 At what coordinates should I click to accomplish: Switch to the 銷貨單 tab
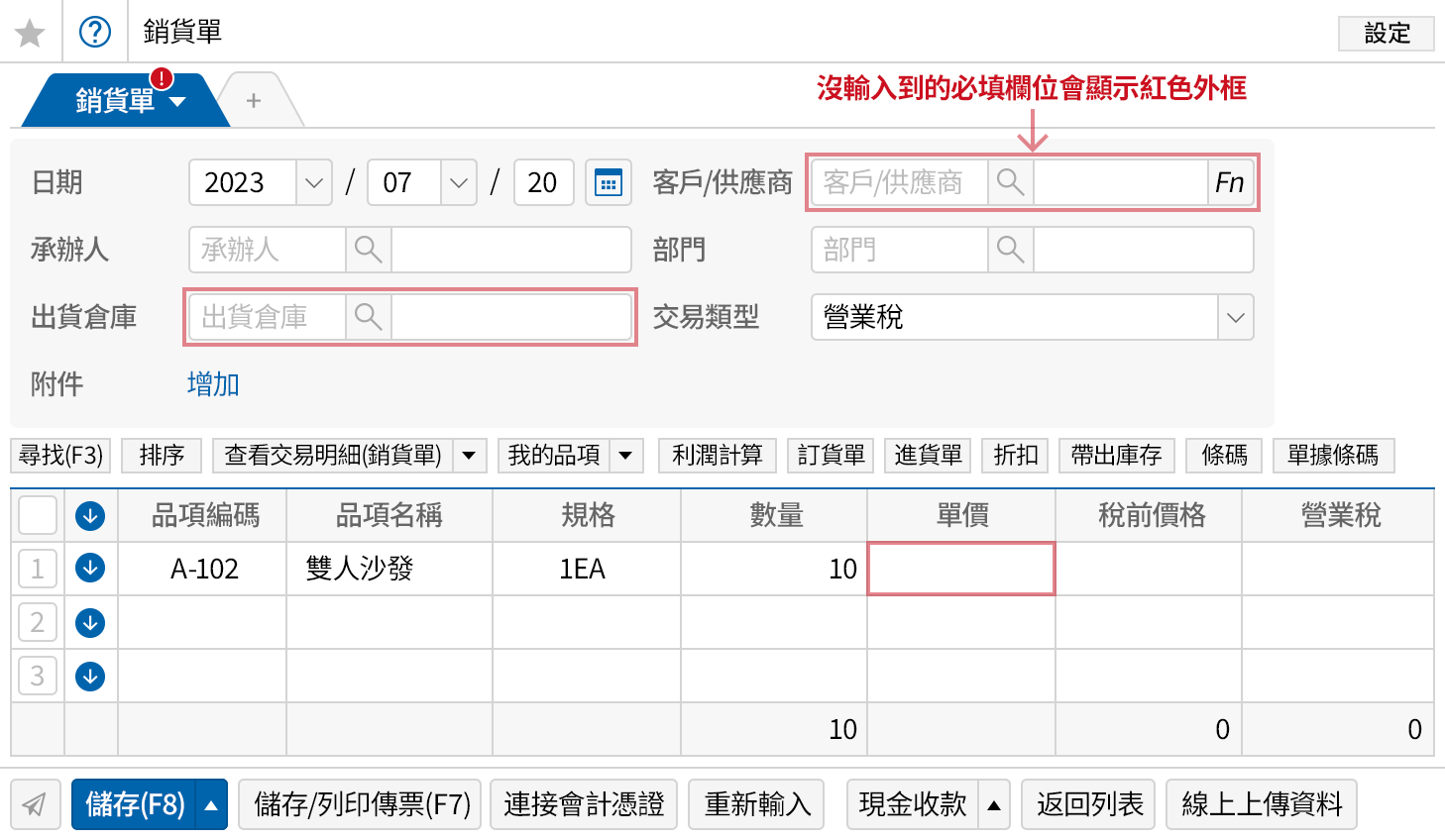coord(114,98)
